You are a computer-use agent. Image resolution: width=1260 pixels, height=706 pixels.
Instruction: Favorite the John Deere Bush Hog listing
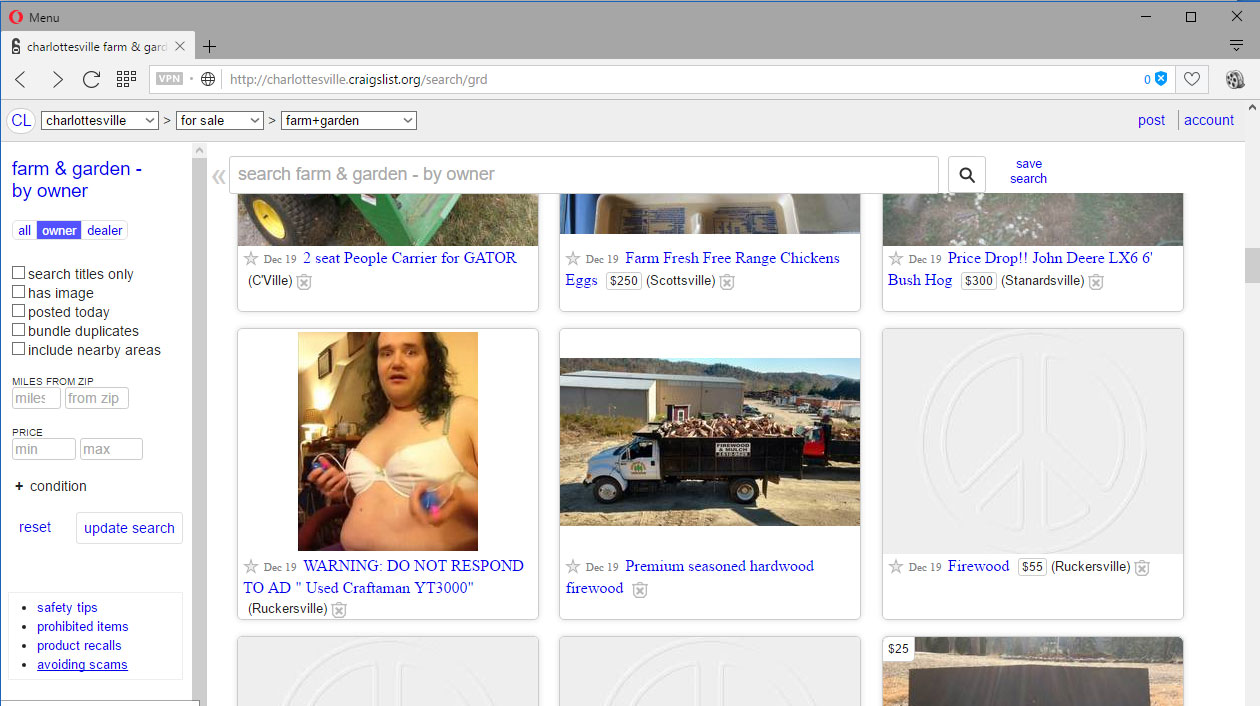coord(896,258)
